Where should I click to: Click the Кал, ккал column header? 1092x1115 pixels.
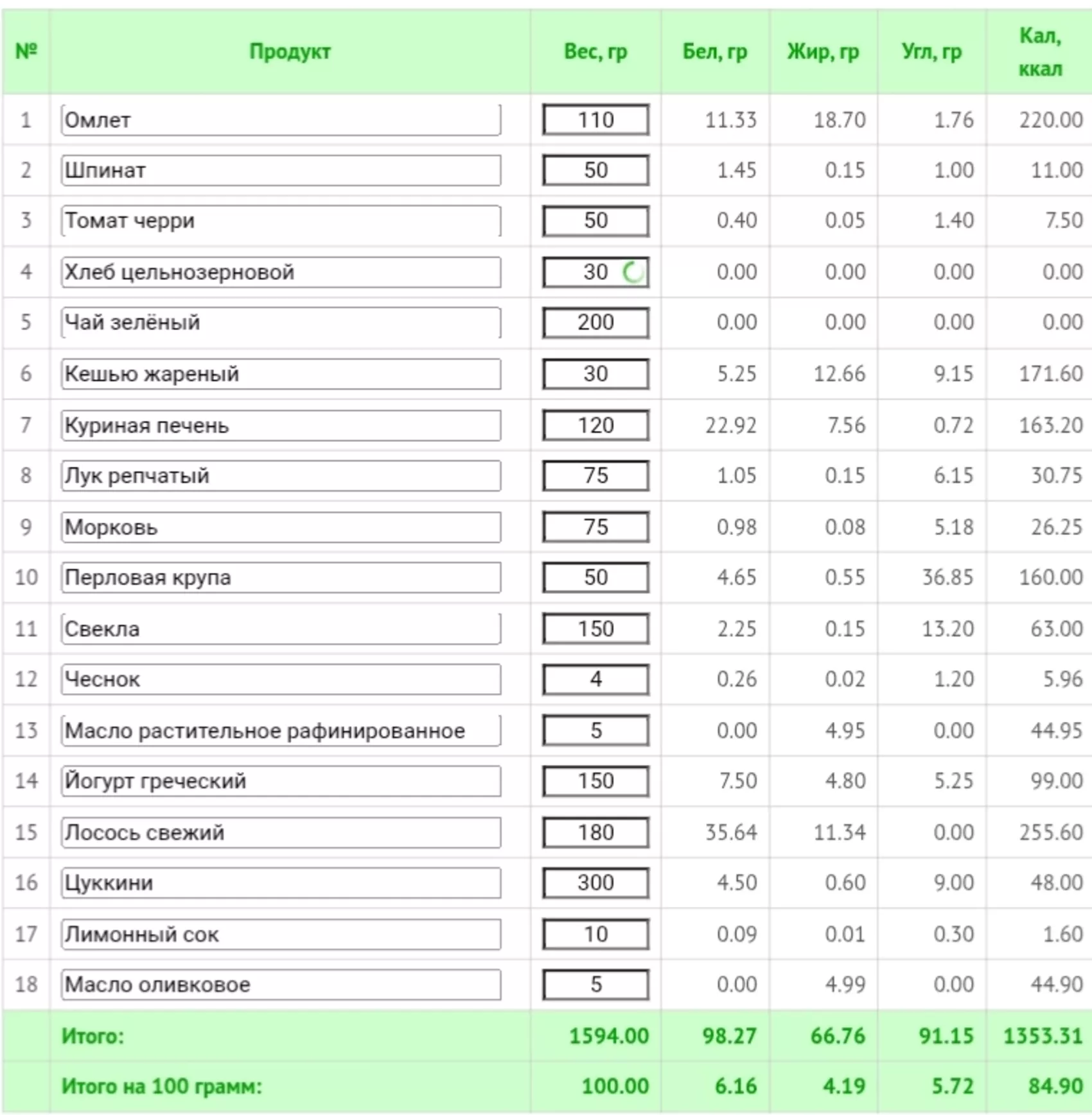pyautogui.click(x=1040, y=51)
